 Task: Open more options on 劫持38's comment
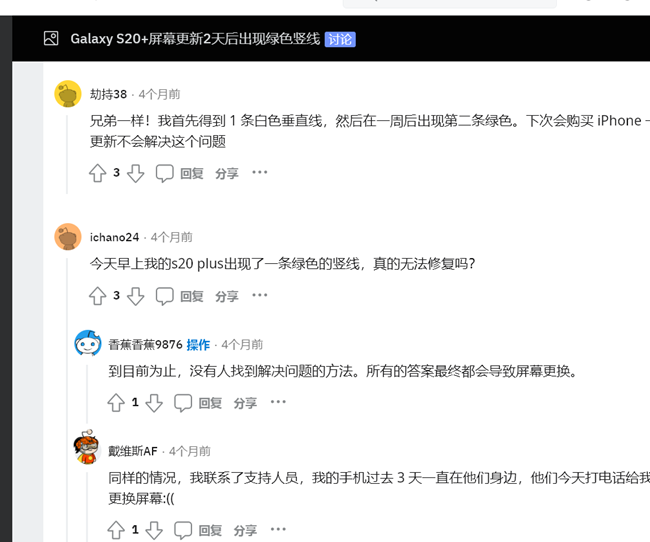point(260,173)
